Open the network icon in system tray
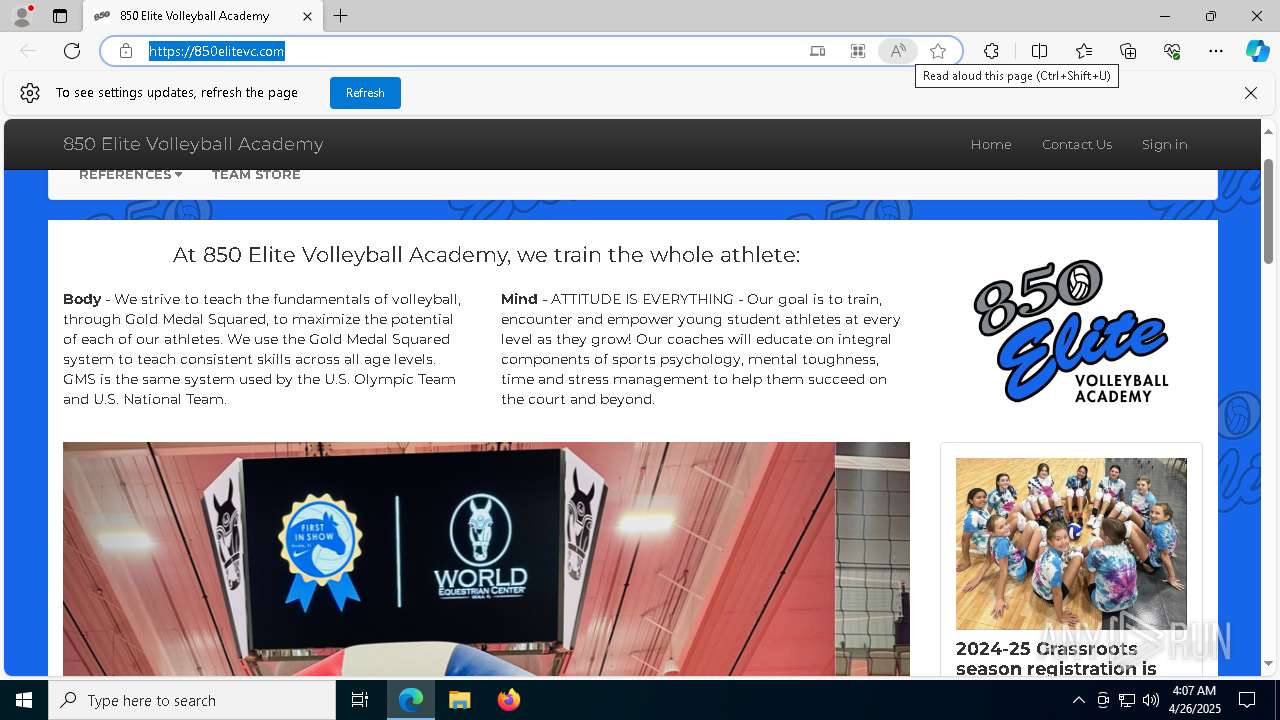 1127,700
